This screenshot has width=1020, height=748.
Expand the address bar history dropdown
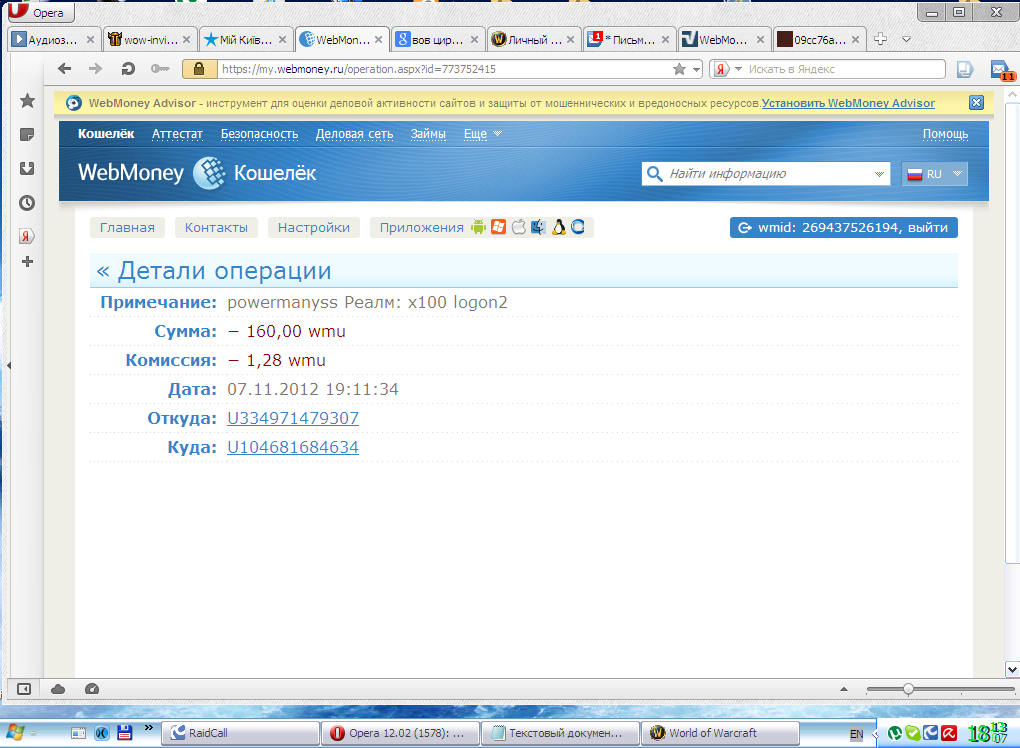click(x=697, y=69)
